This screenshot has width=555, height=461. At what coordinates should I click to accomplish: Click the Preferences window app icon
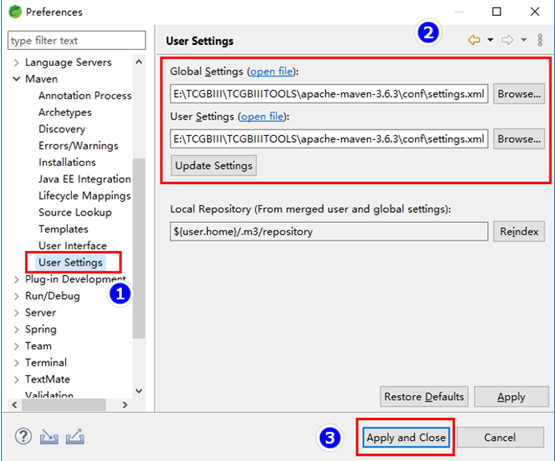point(15,12)
